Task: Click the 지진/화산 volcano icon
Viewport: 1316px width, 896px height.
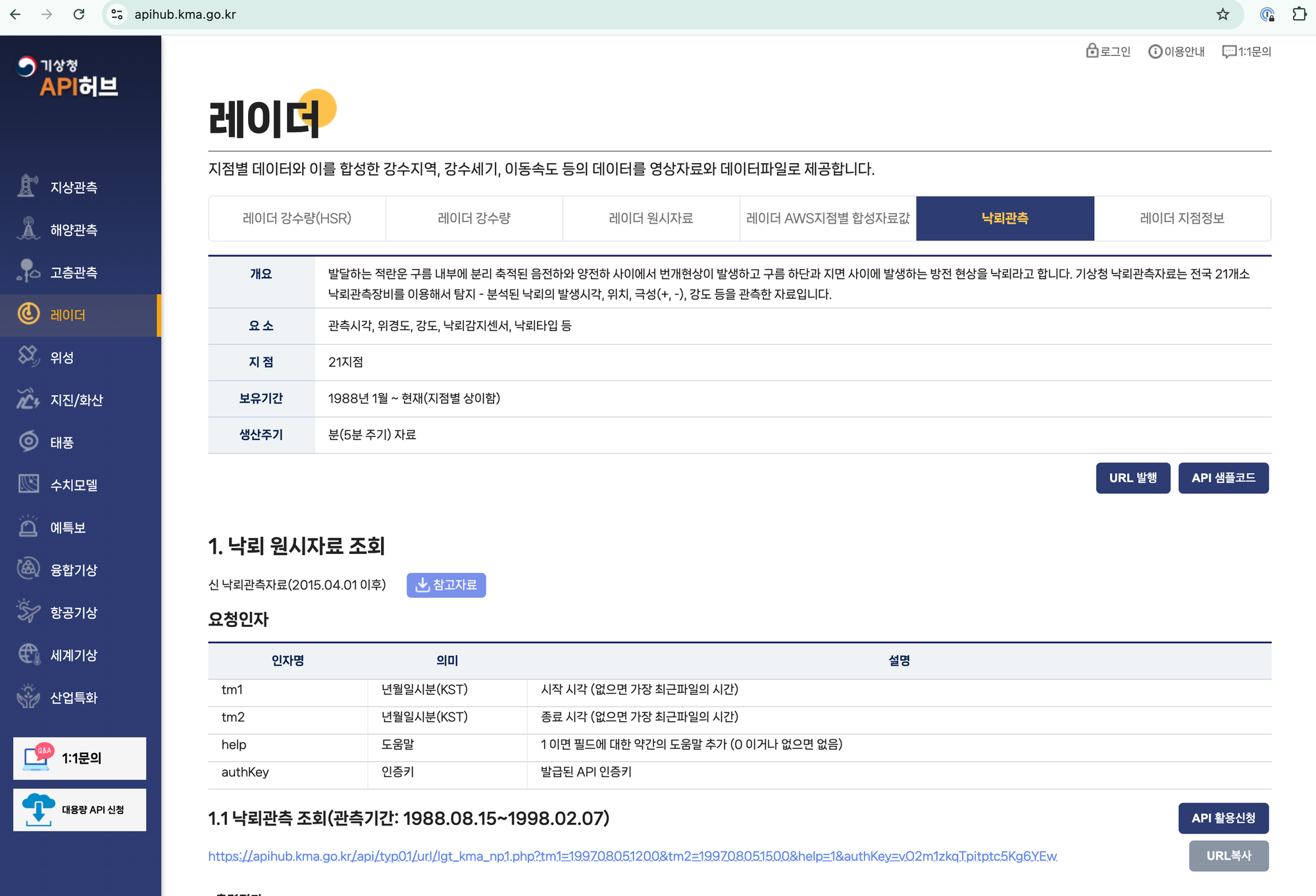Action: (28, 399)
